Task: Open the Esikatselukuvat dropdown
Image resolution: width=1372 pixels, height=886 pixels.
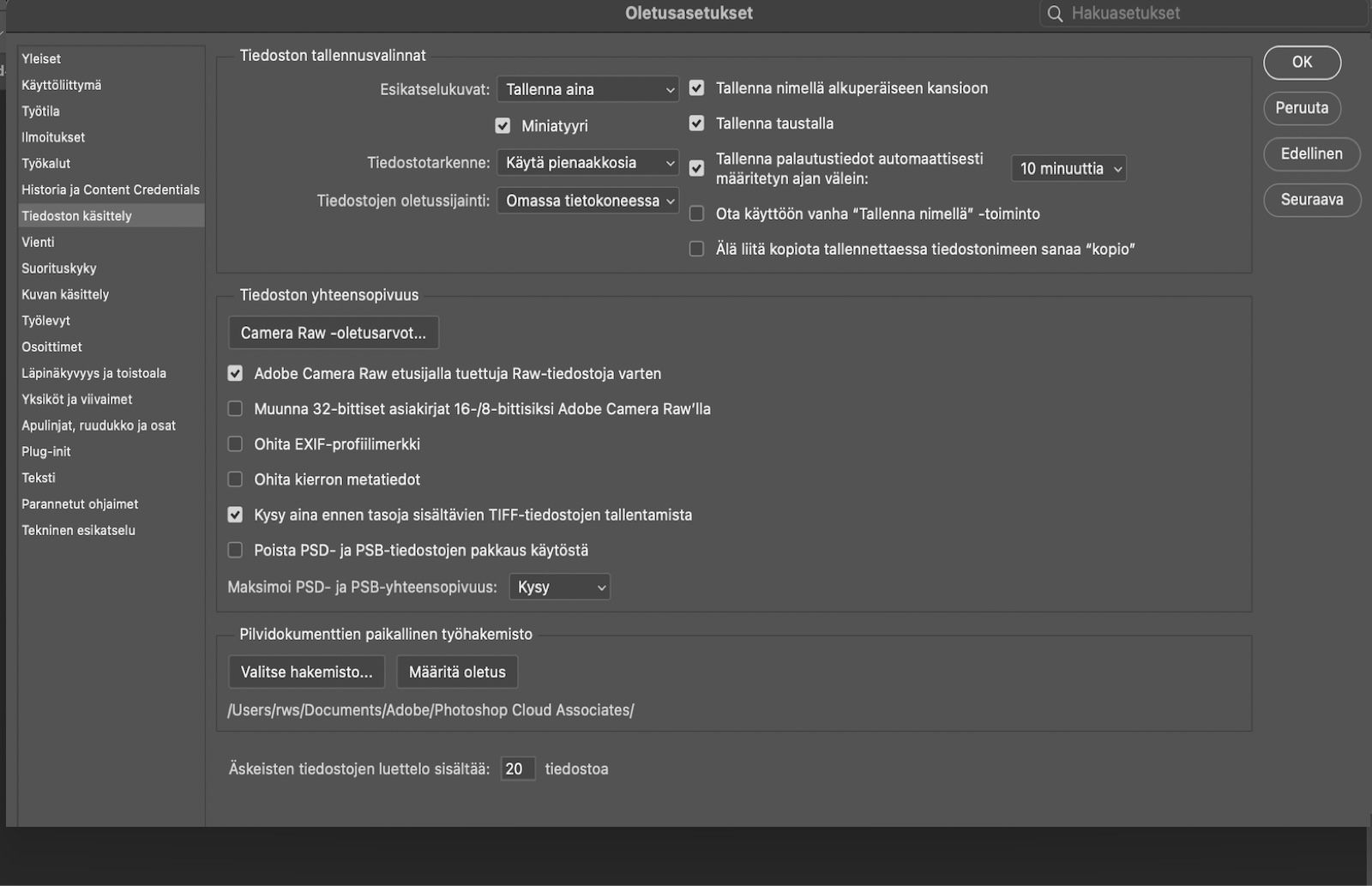Action: click(x=587, y=88)
